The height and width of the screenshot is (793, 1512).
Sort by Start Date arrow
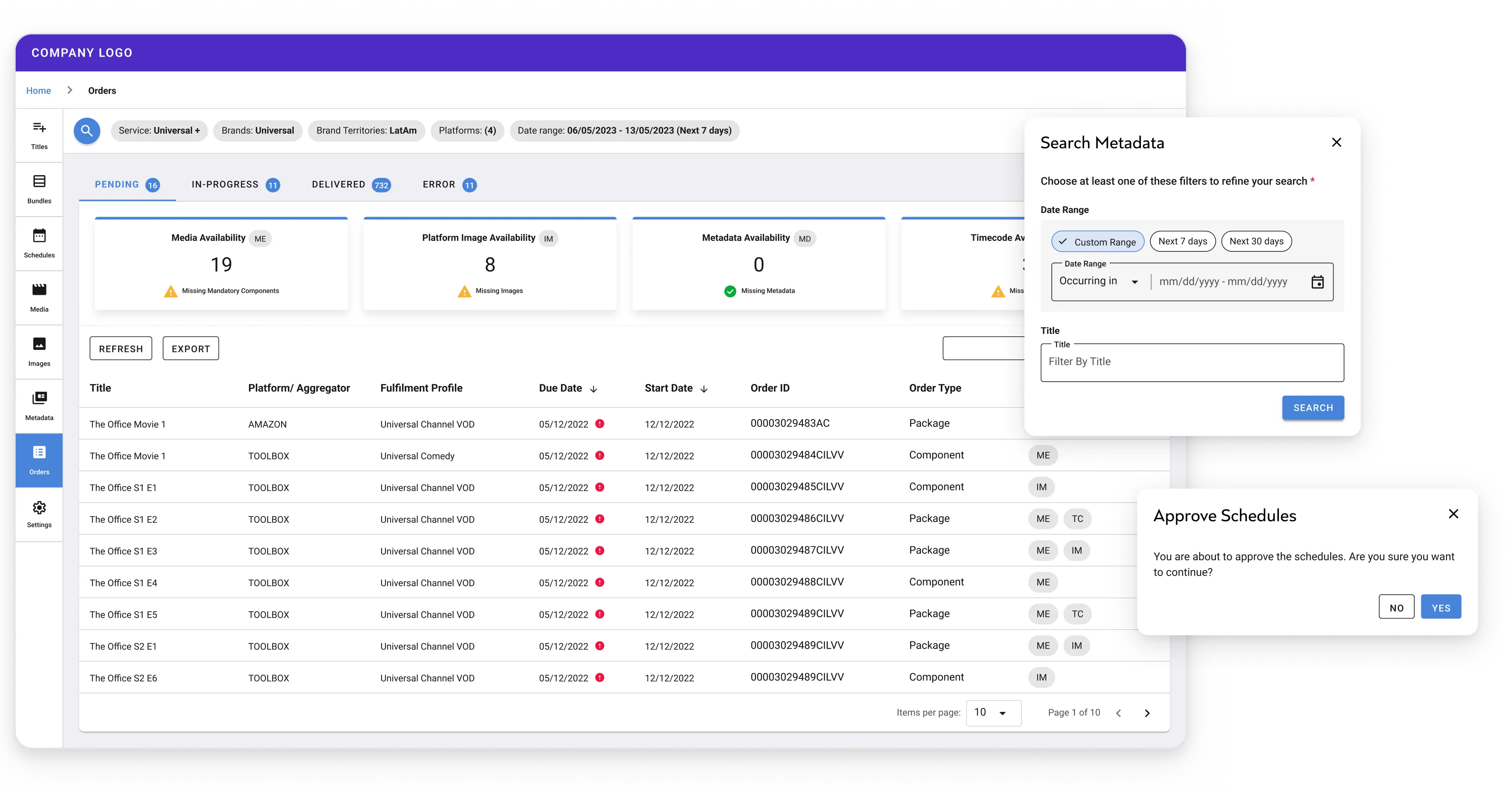[x=704, y=389]
